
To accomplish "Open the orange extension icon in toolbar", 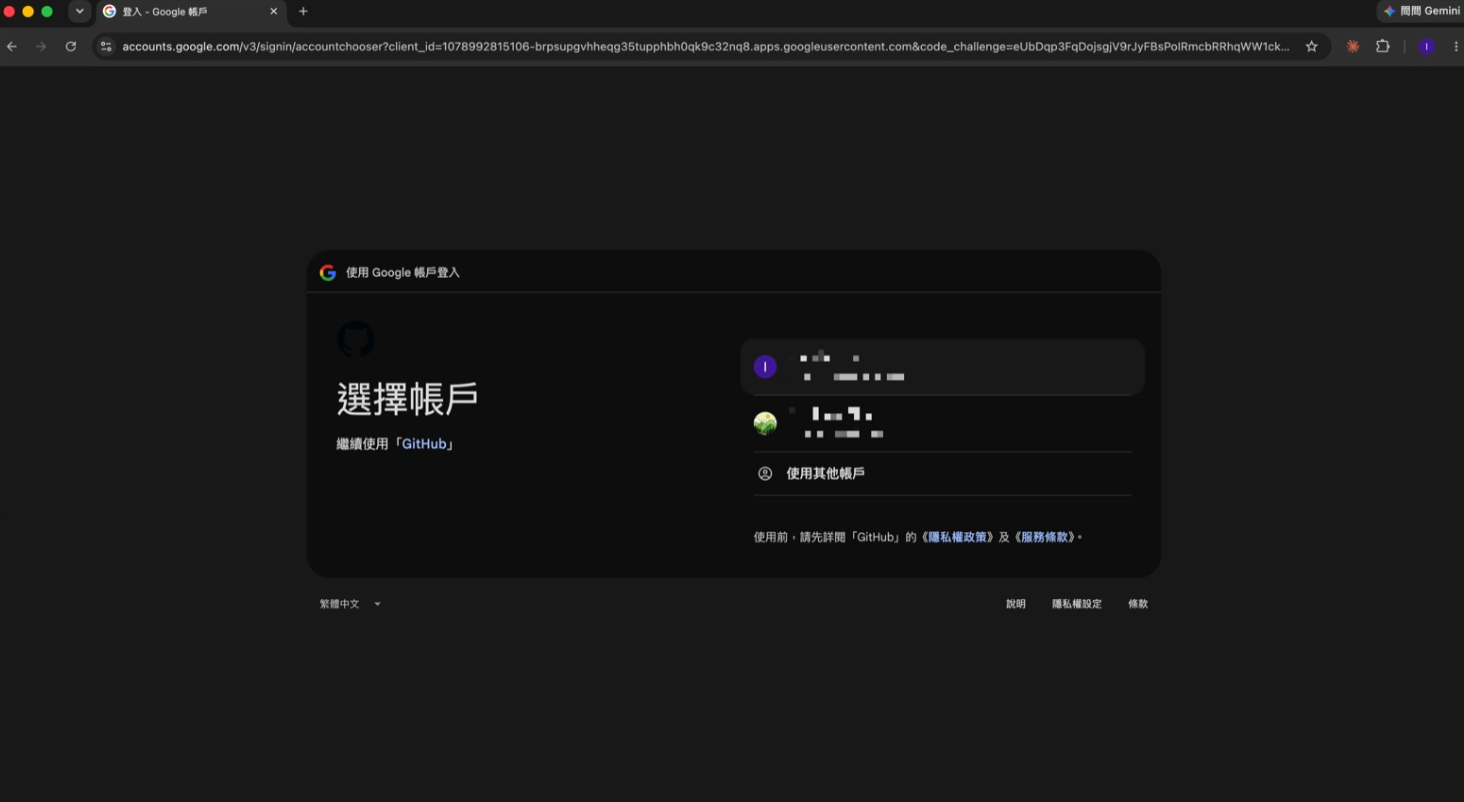I will [1353, 46].
